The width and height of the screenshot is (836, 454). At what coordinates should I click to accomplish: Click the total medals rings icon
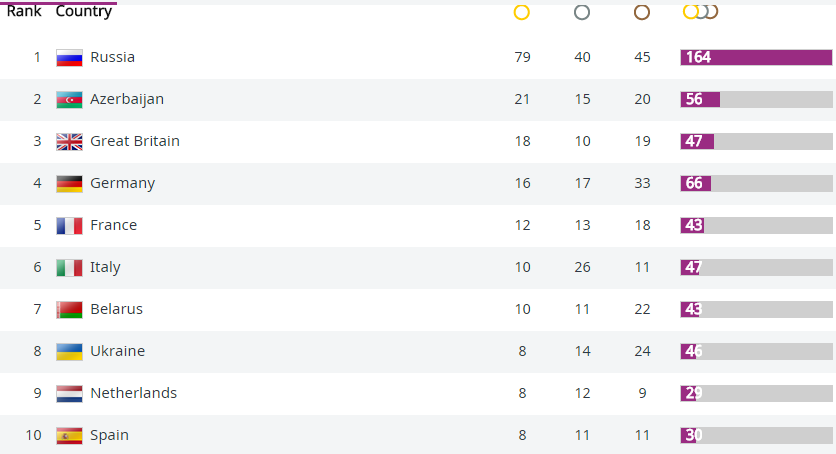701,11
